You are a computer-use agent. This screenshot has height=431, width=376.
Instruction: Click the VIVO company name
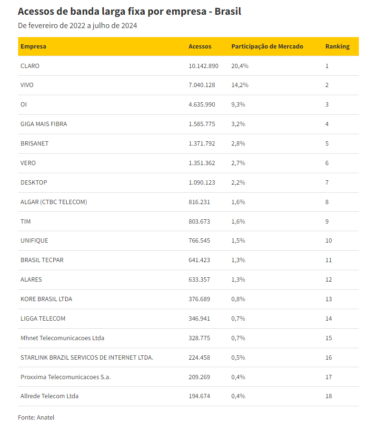[x=27, y=85]
